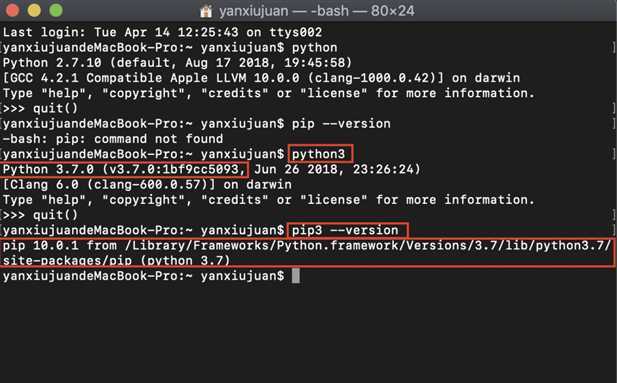Click the 'Last login: Tue Apr 14 12:25:43' line
Screen dimensions: 617x383
click(x=163, y=32)
